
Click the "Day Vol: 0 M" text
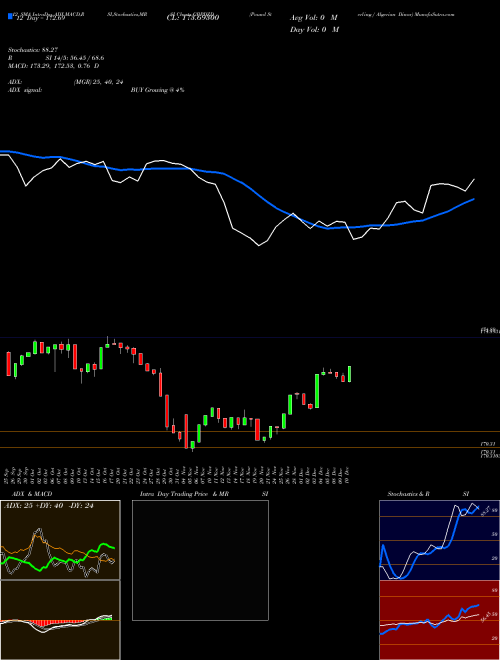(x=314, y=29)
